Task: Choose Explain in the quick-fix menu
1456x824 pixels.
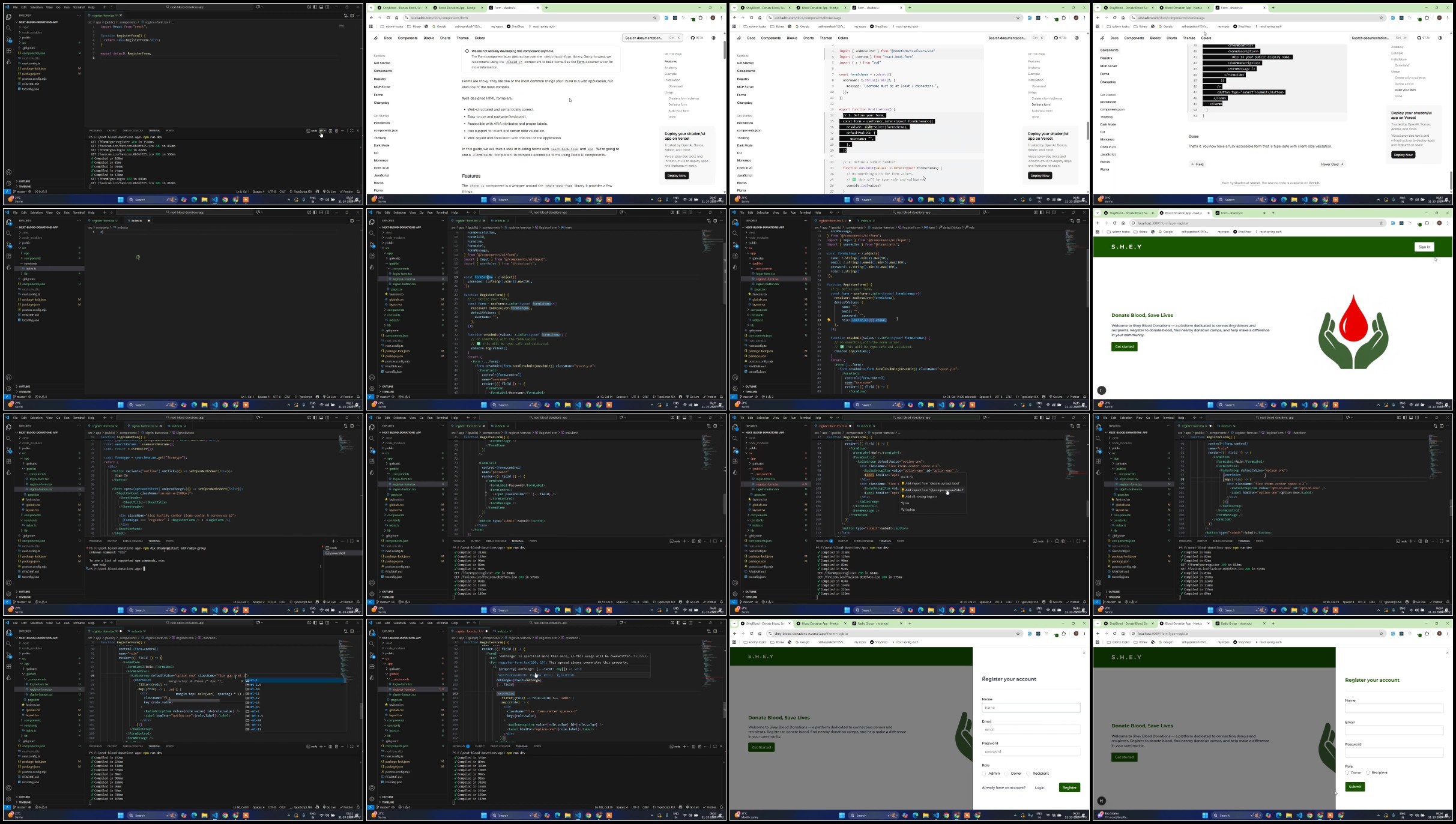Action: click(x=909, y=510)
